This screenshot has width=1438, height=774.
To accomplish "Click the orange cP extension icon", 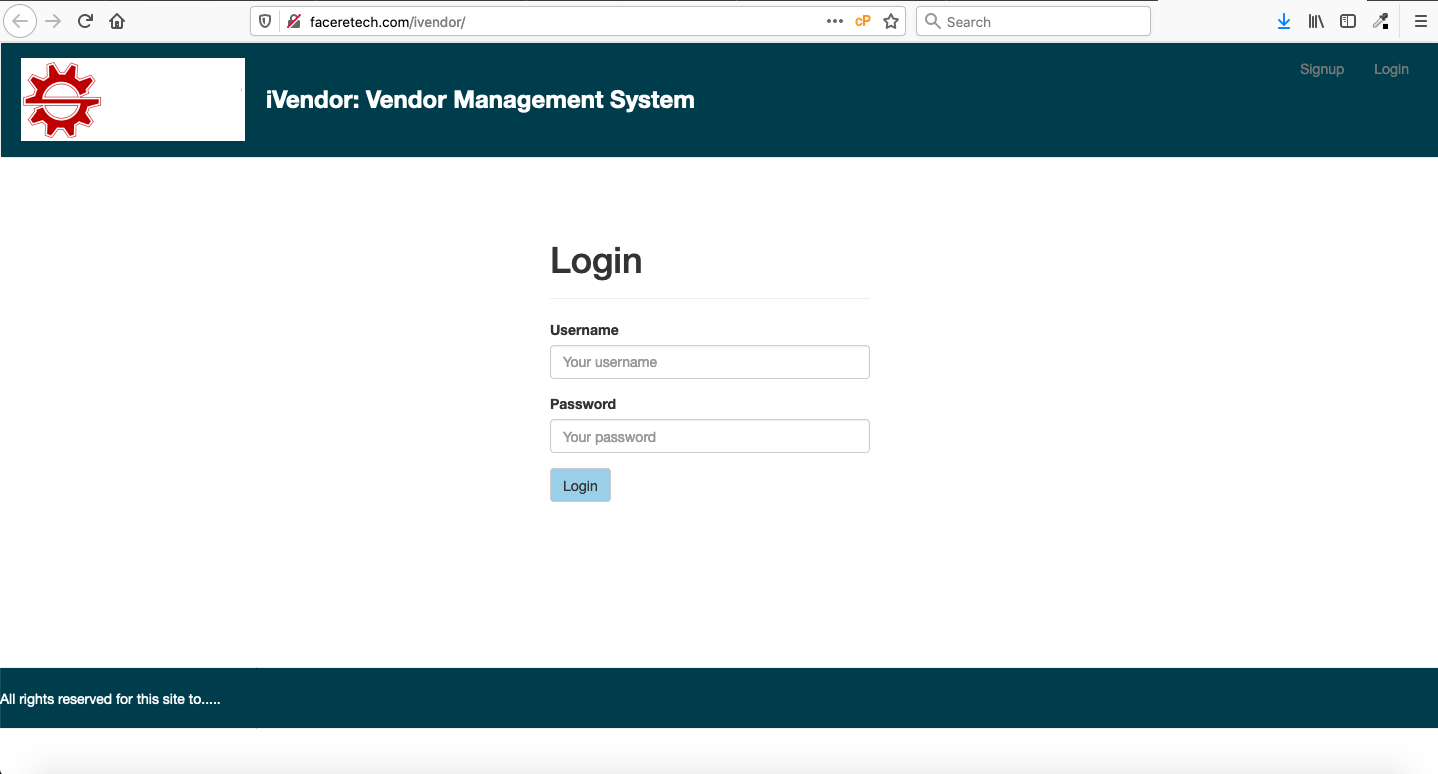I will (x=863, y=21).
